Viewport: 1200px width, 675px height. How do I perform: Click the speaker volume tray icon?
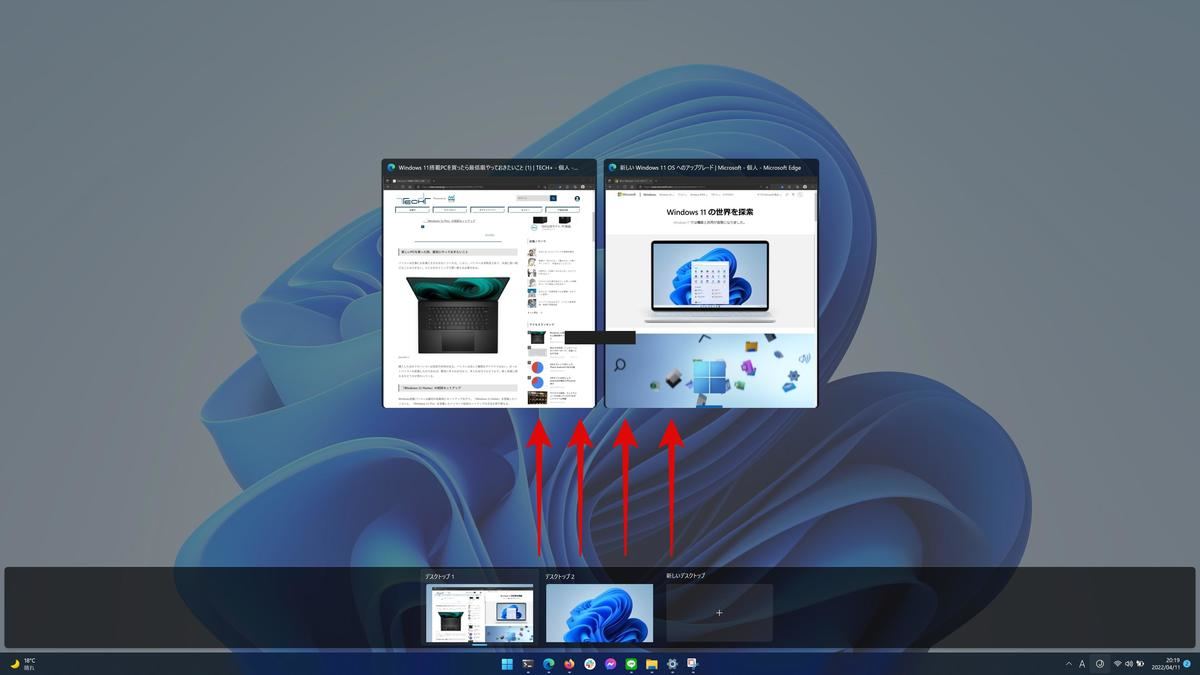(x=1129, y=664)
